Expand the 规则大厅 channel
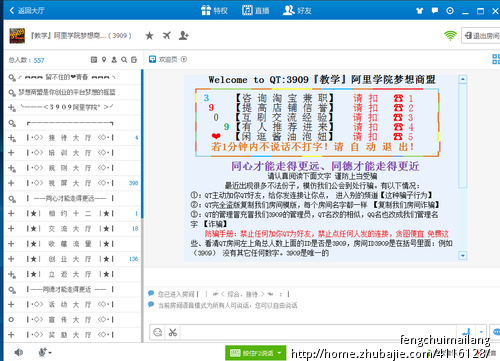The width and height of the screenshot is (500, 361). (x=12, y=168)
